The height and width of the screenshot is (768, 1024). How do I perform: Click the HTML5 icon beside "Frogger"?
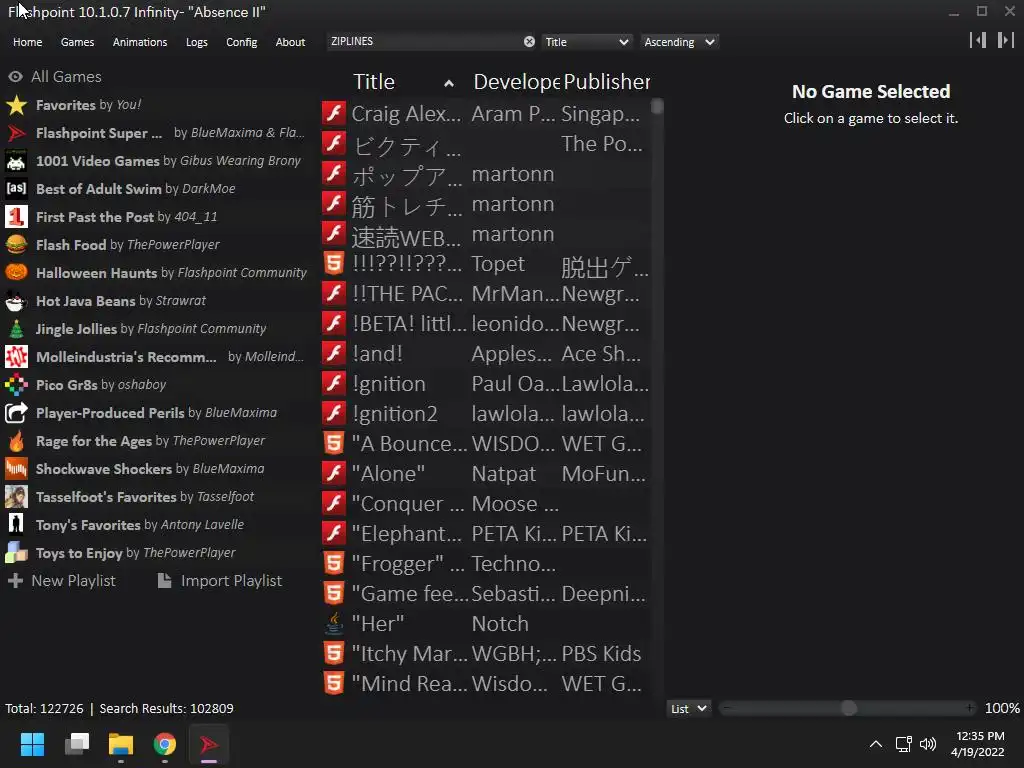point(334,563)
